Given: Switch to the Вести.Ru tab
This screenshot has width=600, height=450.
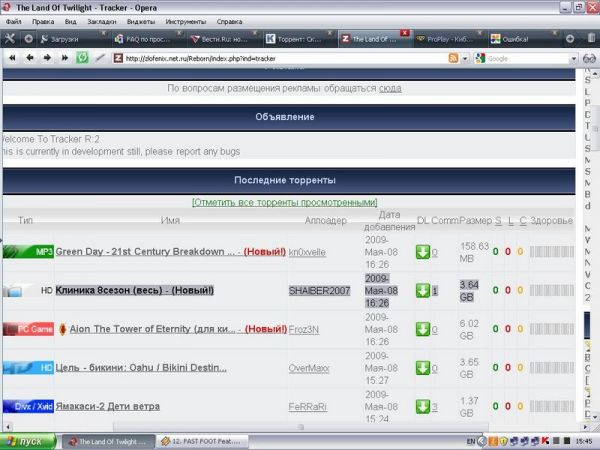Looking at the screenshot, I should coord(224,39).
